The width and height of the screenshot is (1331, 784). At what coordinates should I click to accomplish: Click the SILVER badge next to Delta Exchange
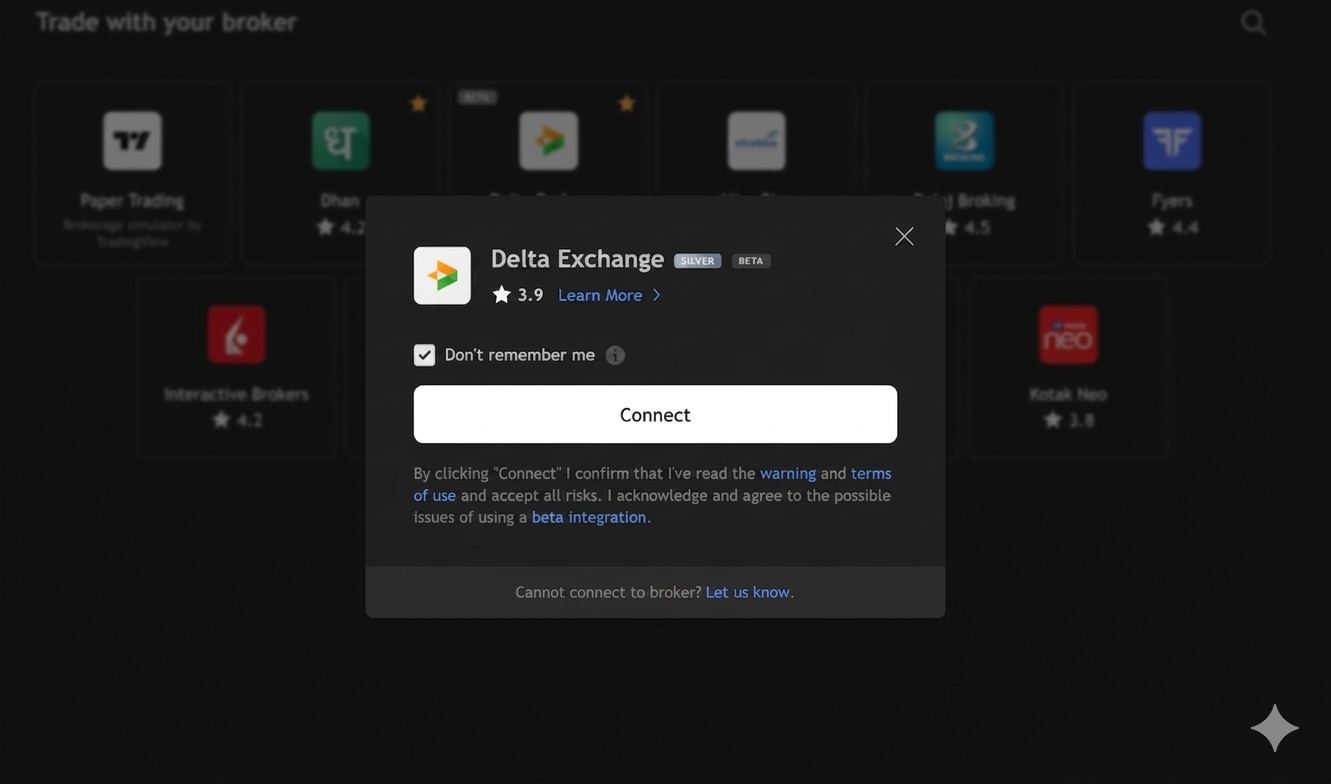697,261
